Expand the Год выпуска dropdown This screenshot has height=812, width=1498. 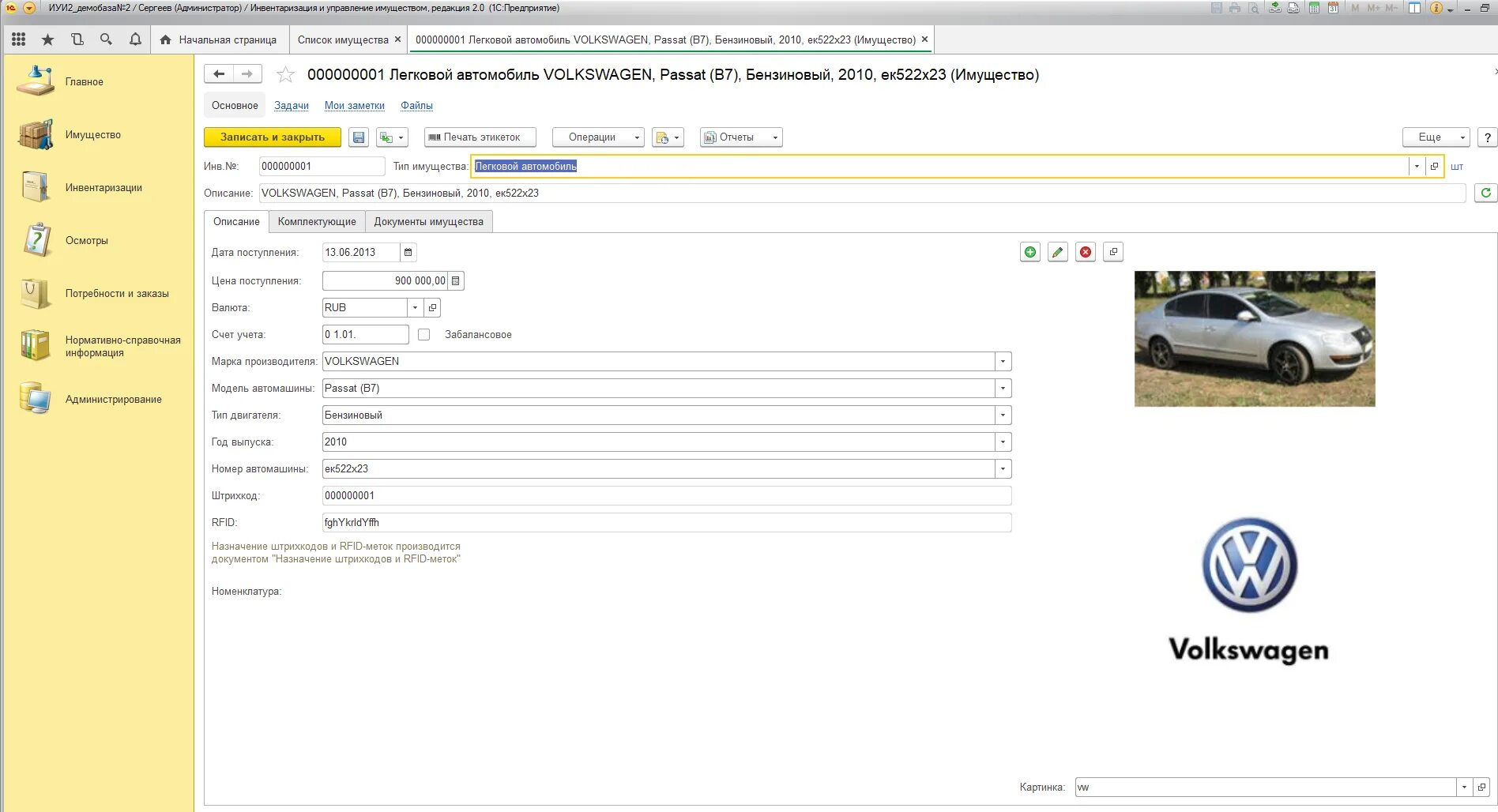1003,442
